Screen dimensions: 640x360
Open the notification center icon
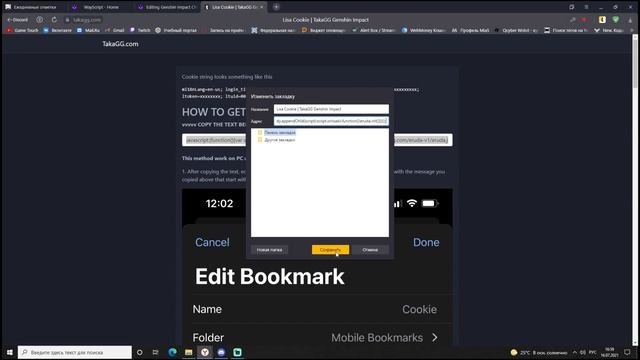tap(627, 352)
